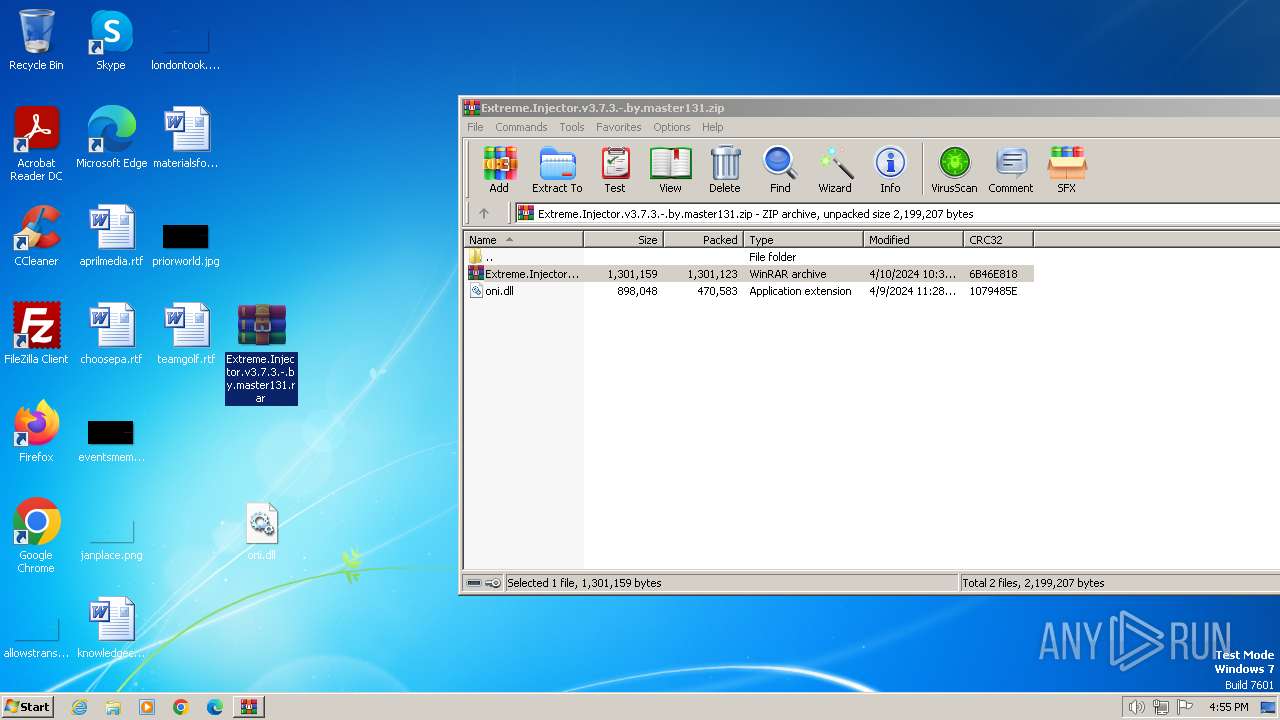The height and width of the screenshot is (720, 1280).
Task: Click the Find toolbar icon
Action: click(x=780, y=170)
